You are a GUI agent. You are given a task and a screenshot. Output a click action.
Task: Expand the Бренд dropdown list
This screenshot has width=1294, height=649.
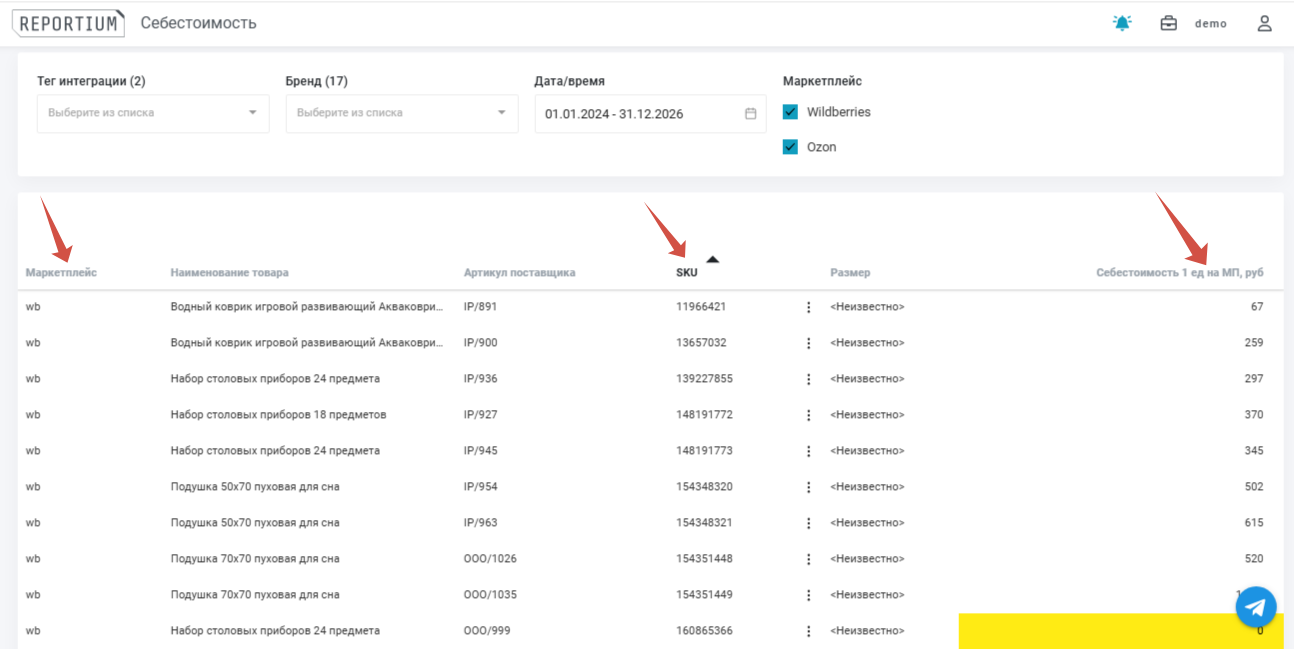click(402, 113)
